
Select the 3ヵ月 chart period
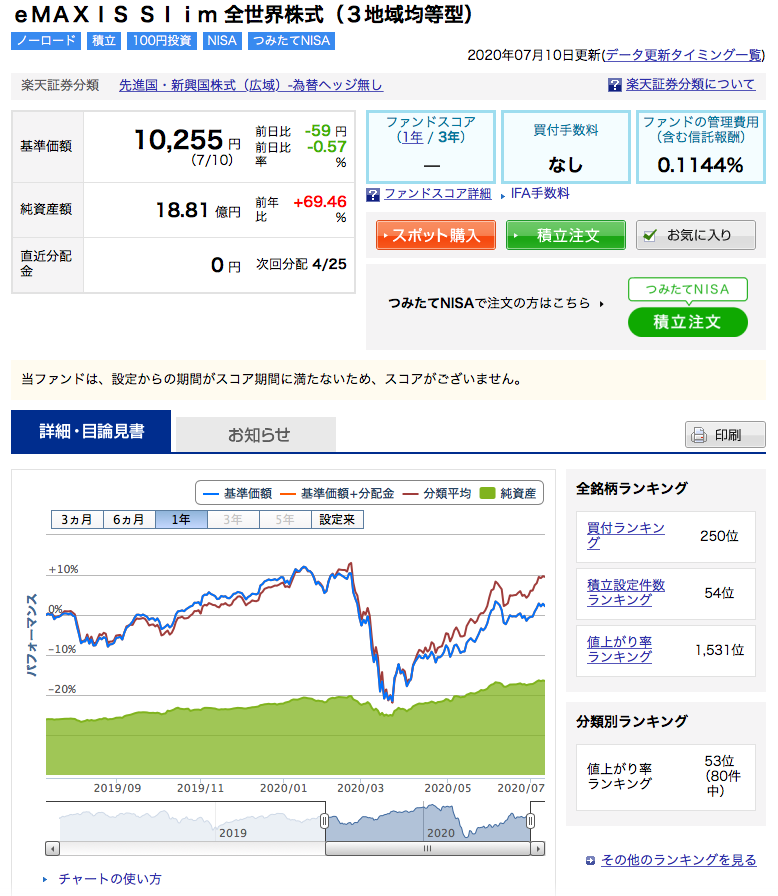77,519
